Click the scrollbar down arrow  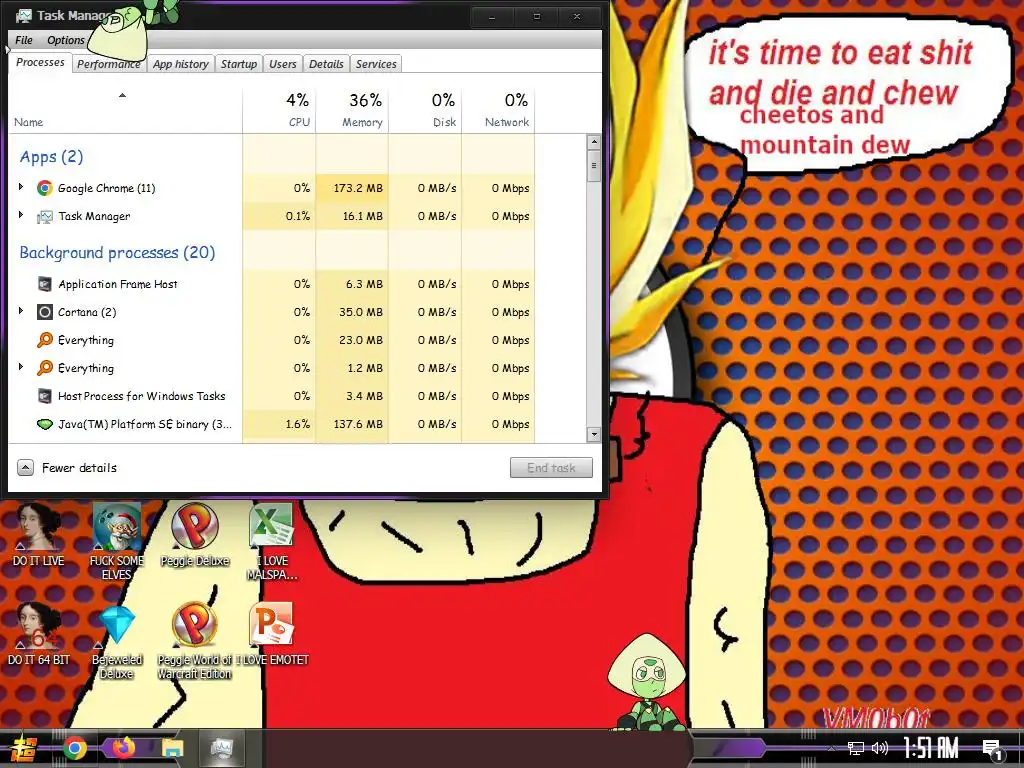tap(594, 434)
